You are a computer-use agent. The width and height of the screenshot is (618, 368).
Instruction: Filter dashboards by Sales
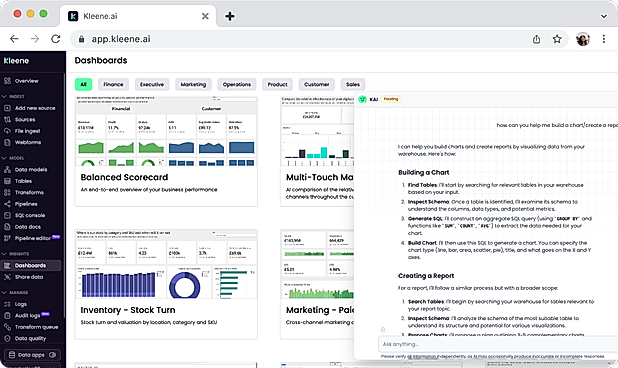[353, 84]
